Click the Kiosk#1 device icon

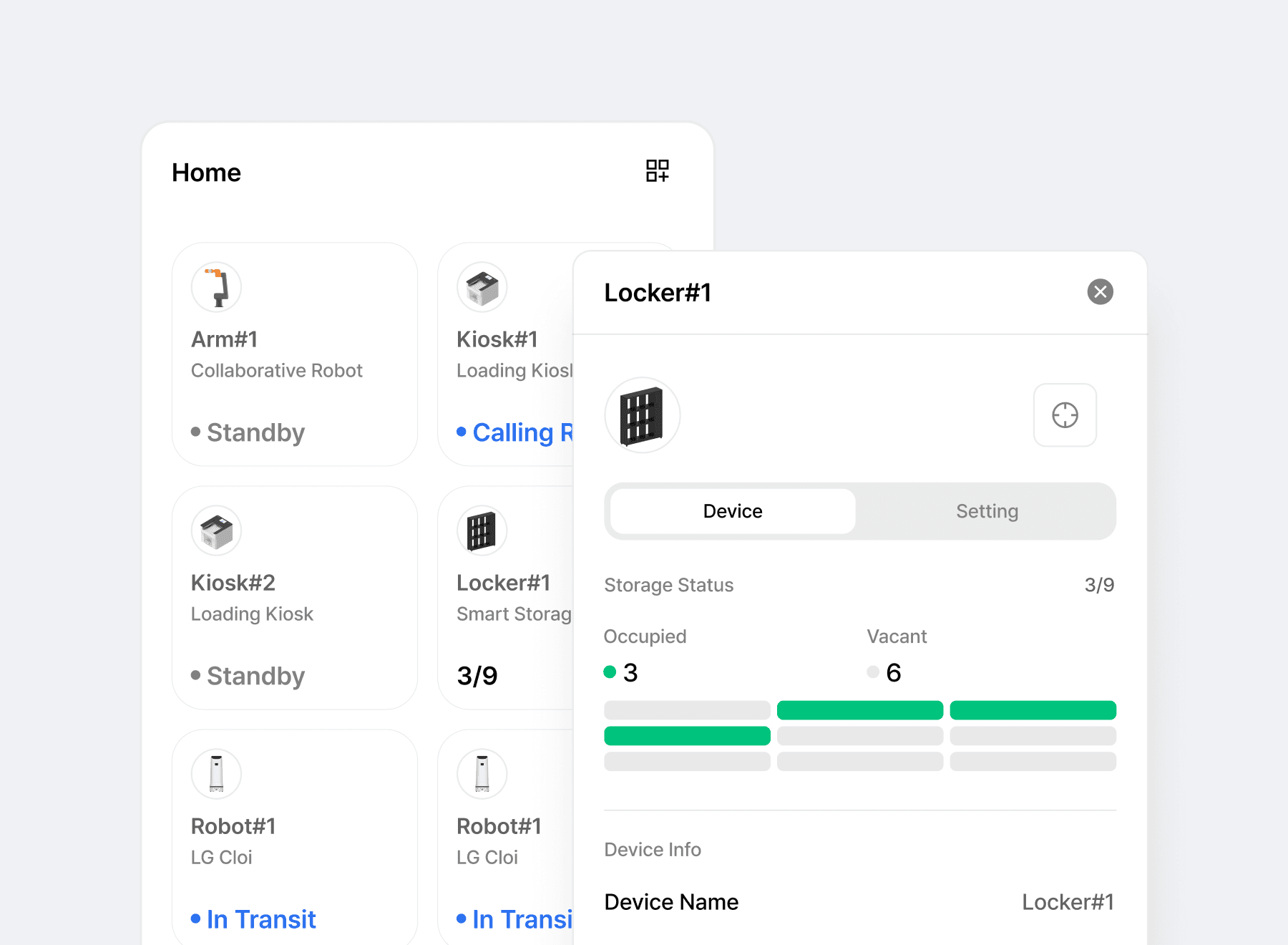[x=482, y=287]
